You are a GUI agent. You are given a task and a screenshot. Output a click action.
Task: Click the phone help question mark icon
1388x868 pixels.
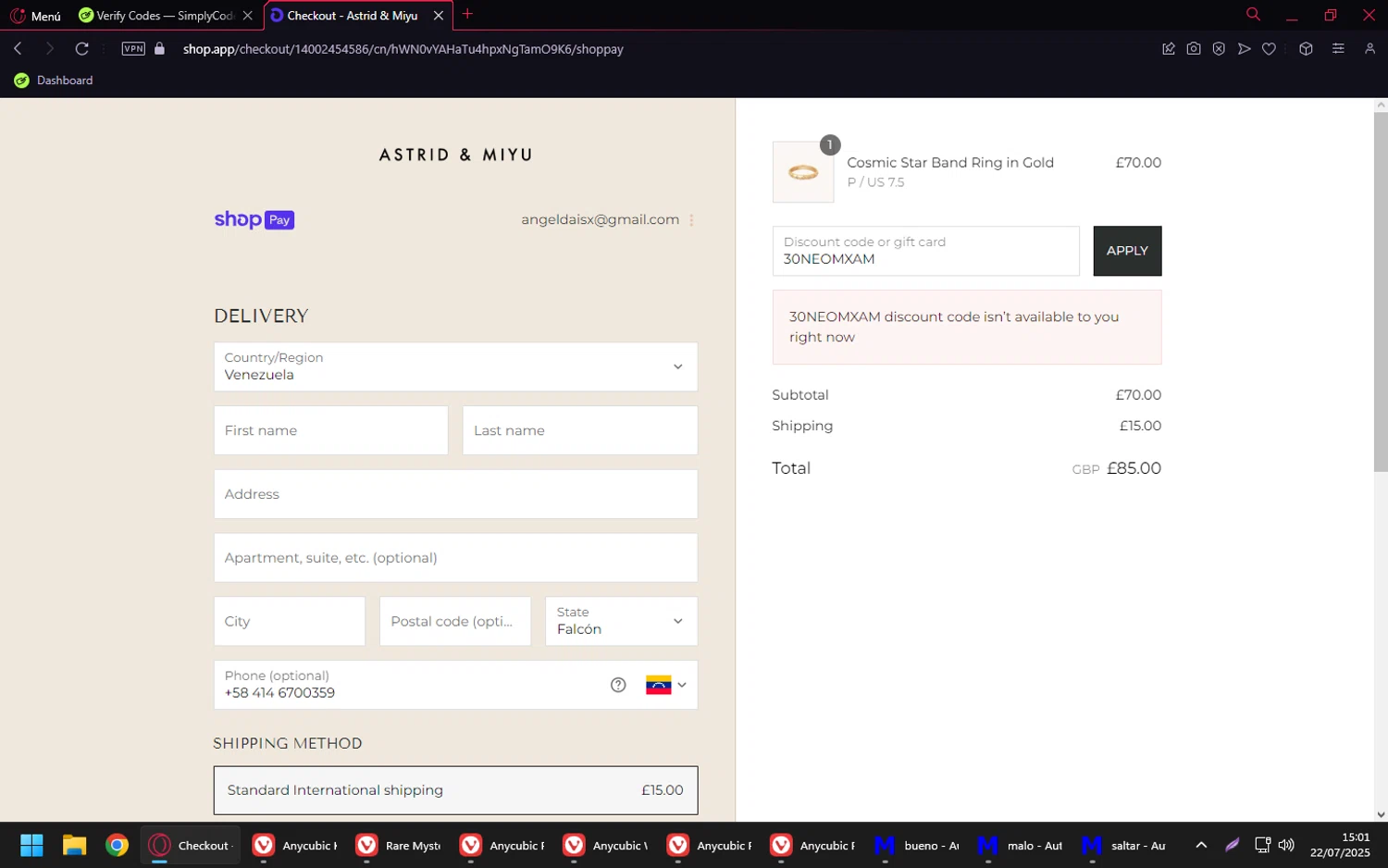618,685
